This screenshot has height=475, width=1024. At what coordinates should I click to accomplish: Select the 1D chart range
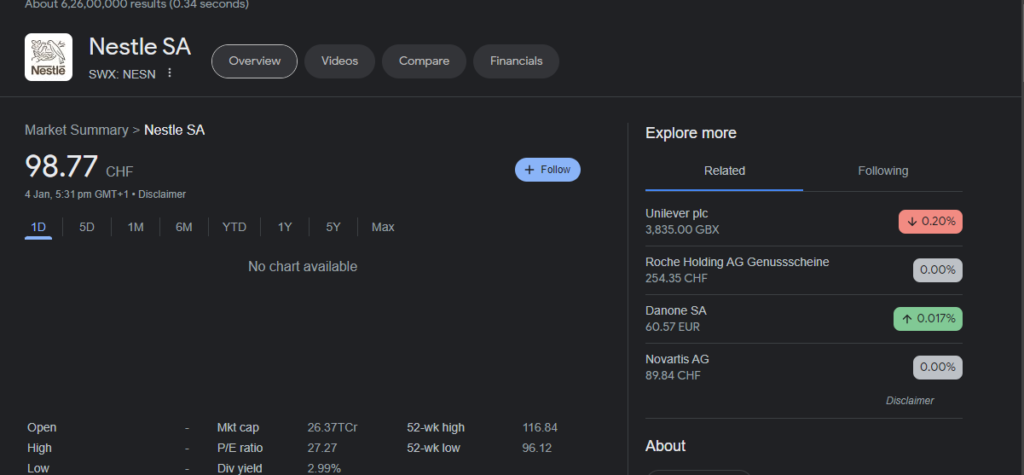point(39,227)
